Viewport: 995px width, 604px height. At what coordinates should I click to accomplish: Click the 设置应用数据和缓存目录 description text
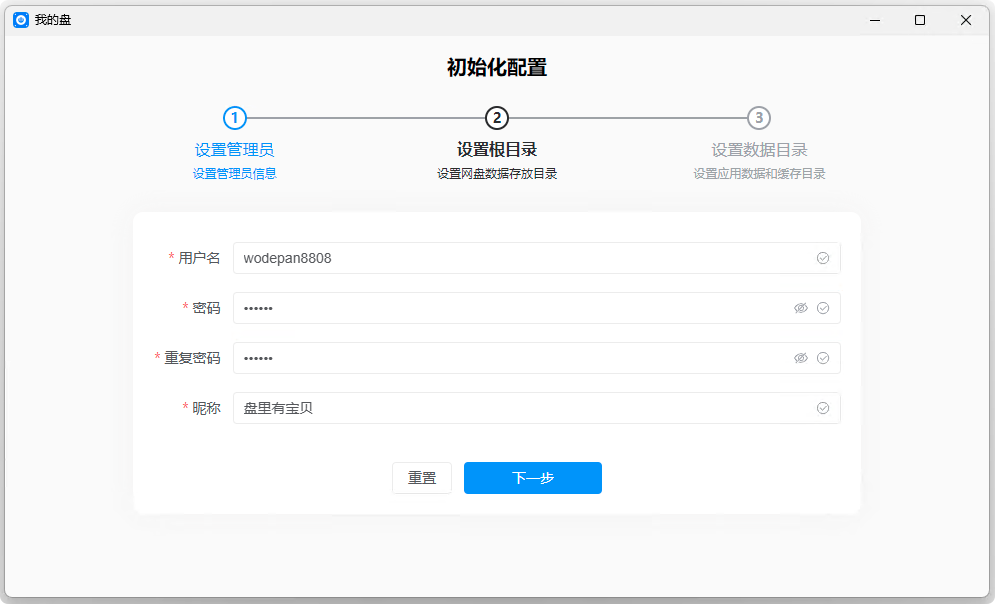(x=759, y=174)
